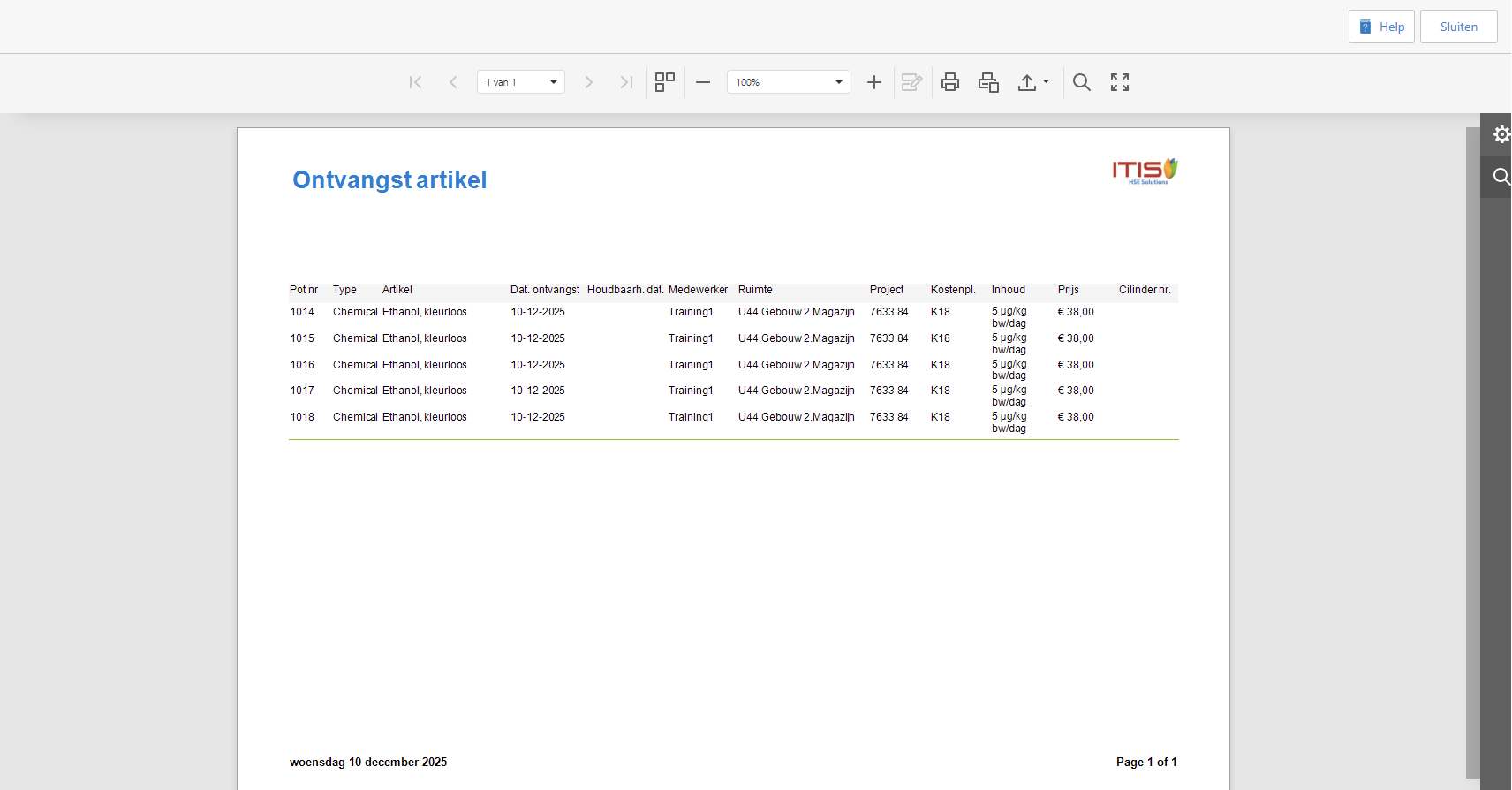The height and width of the screenshot is (790, 1512).
Task: Zoom in with the plus icon
Action: pyautogui.click(x=874, y=82)
